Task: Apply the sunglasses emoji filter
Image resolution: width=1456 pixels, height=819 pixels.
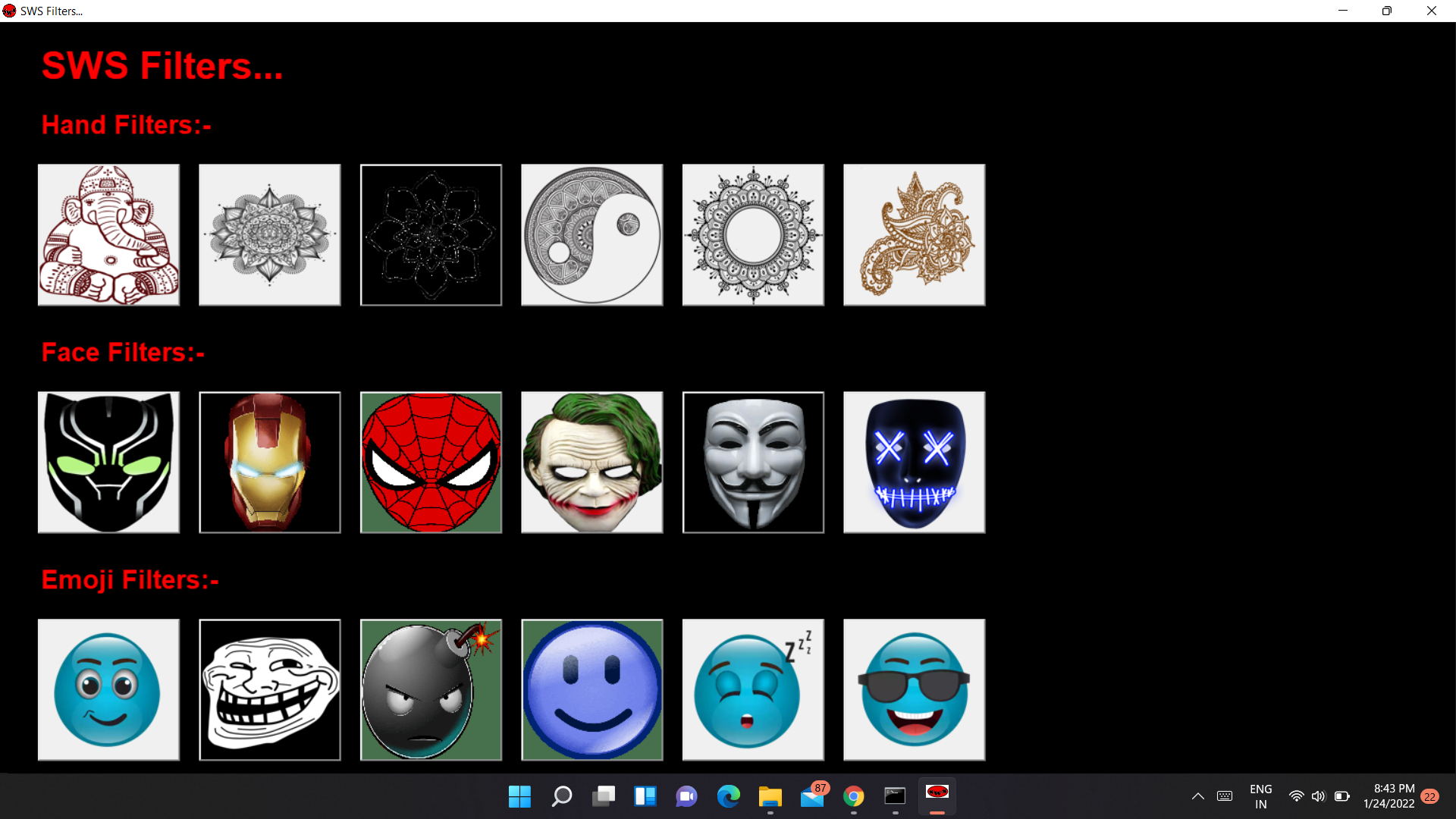Action: click(x=914, y=690)
